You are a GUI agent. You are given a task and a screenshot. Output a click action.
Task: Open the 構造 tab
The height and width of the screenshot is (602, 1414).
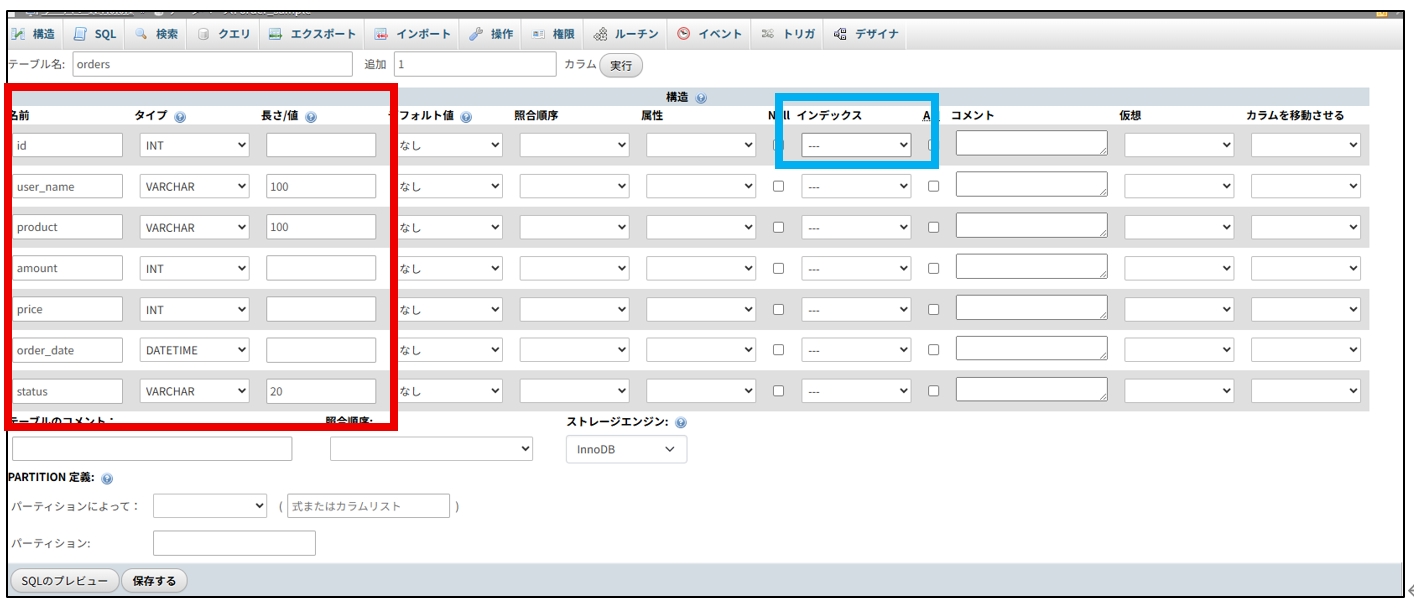click(x=34, y=34)
